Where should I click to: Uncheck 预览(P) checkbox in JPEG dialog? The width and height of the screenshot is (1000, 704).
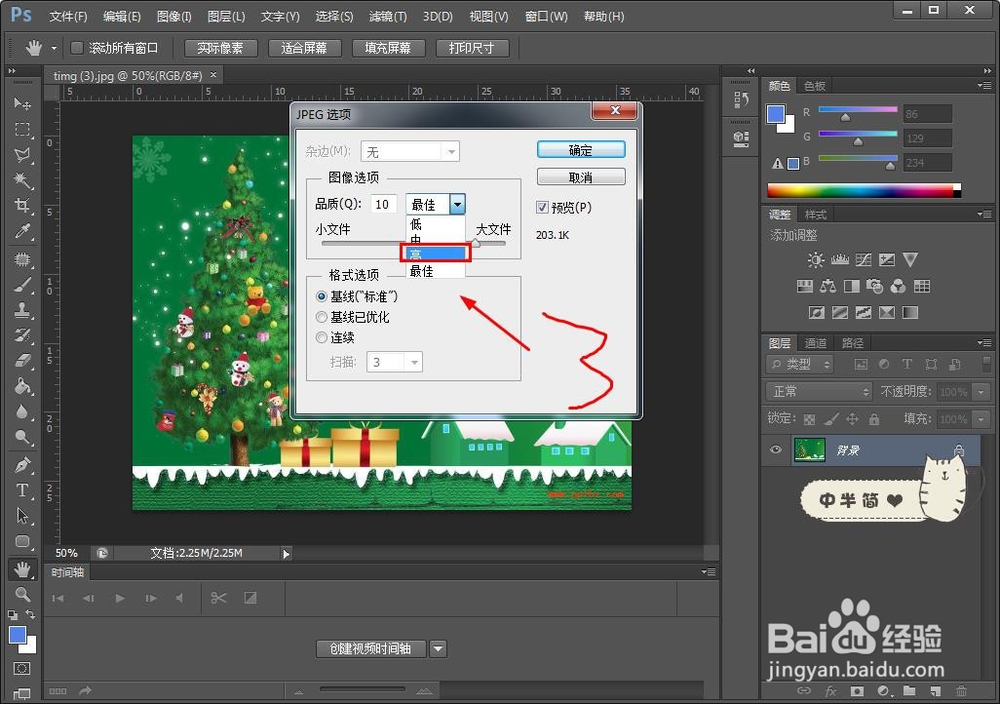543,207
